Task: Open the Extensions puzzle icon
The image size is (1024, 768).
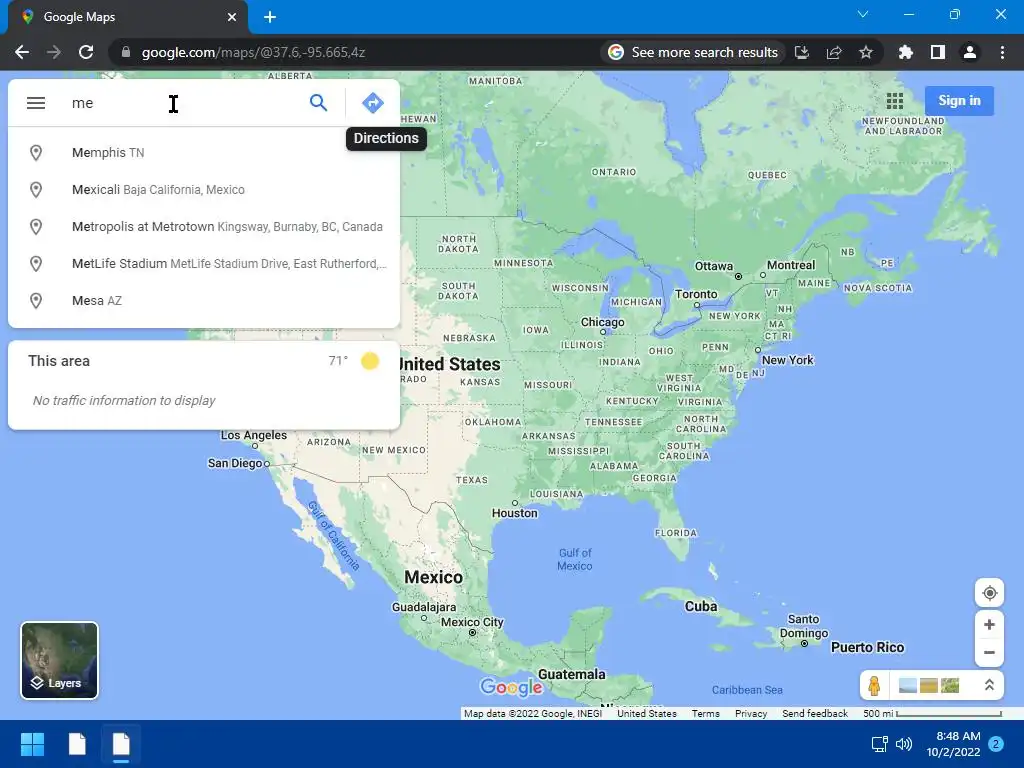Action: tap(905, 52)
